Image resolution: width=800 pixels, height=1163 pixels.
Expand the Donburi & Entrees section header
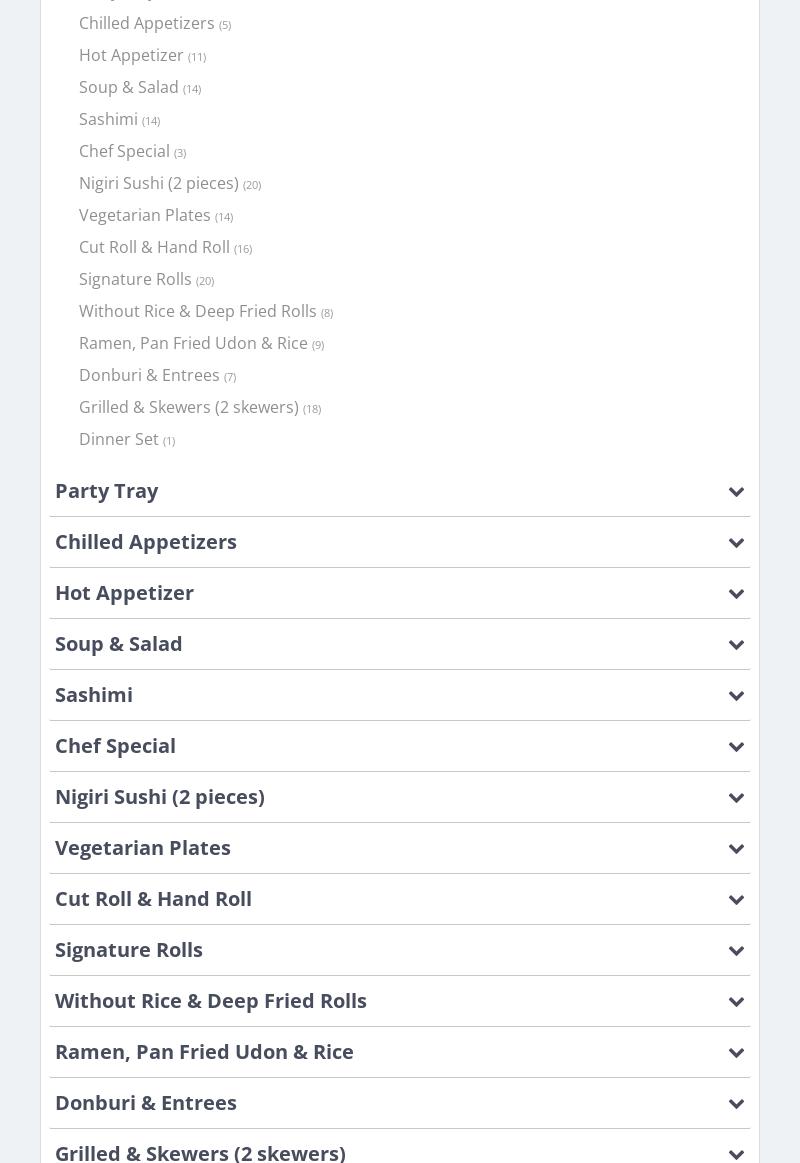146,1103
